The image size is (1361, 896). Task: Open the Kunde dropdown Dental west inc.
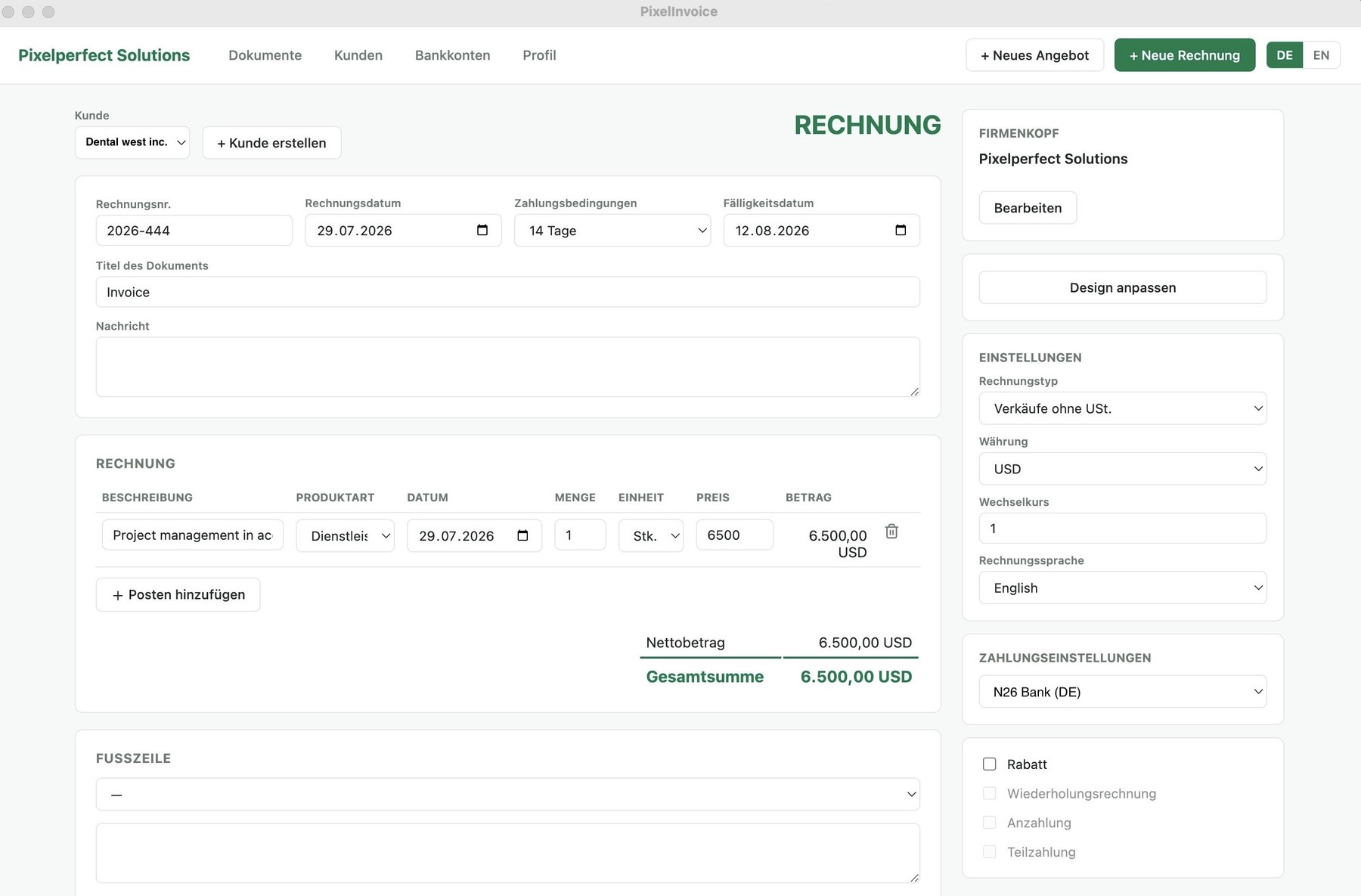pos(132,142)
